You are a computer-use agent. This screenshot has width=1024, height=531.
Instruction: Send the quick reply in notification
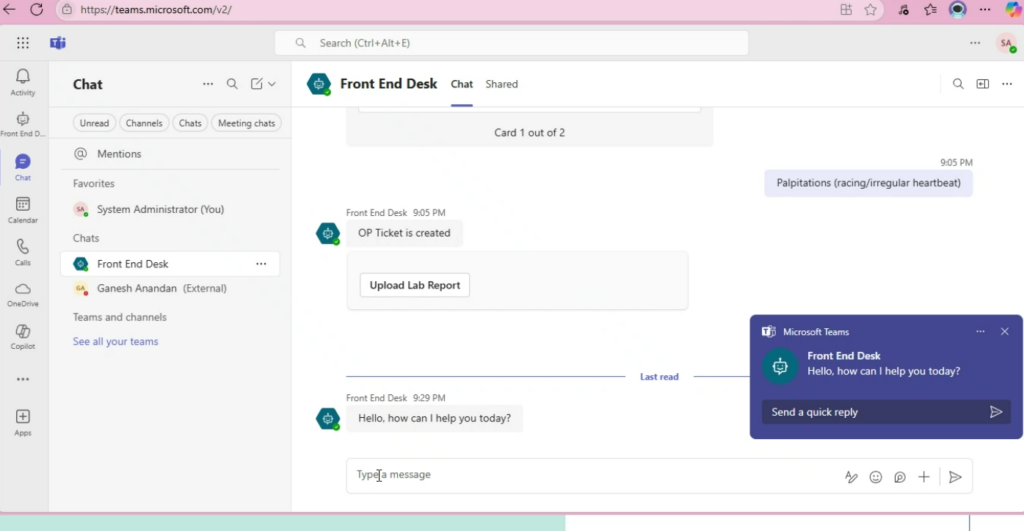996,412
